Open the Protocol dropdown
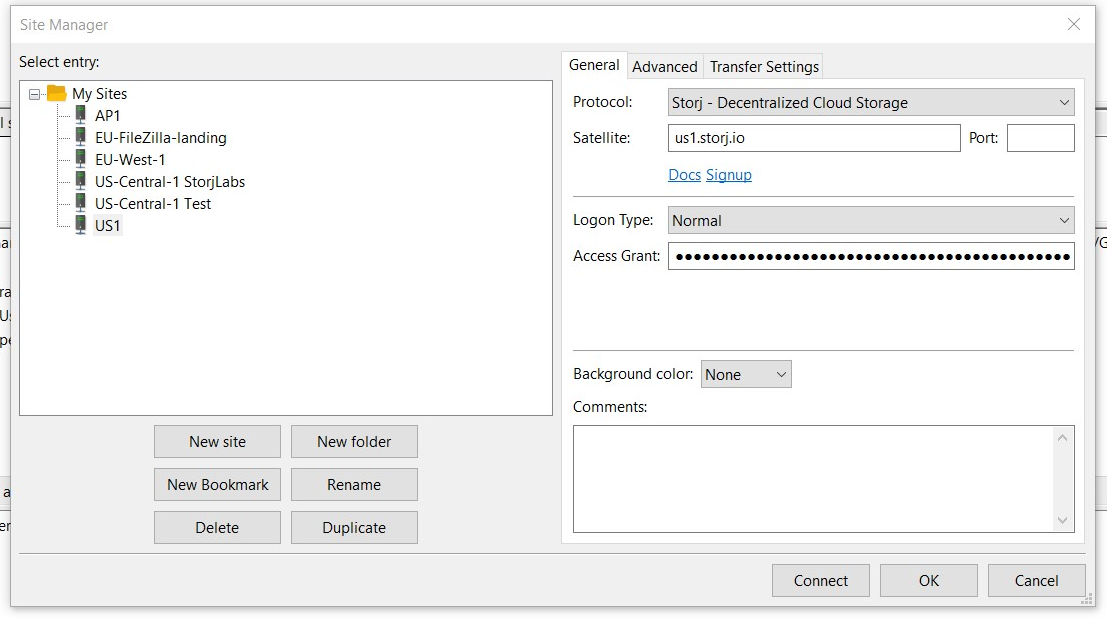Screen dimensions: 1107x619 (871, 102)
